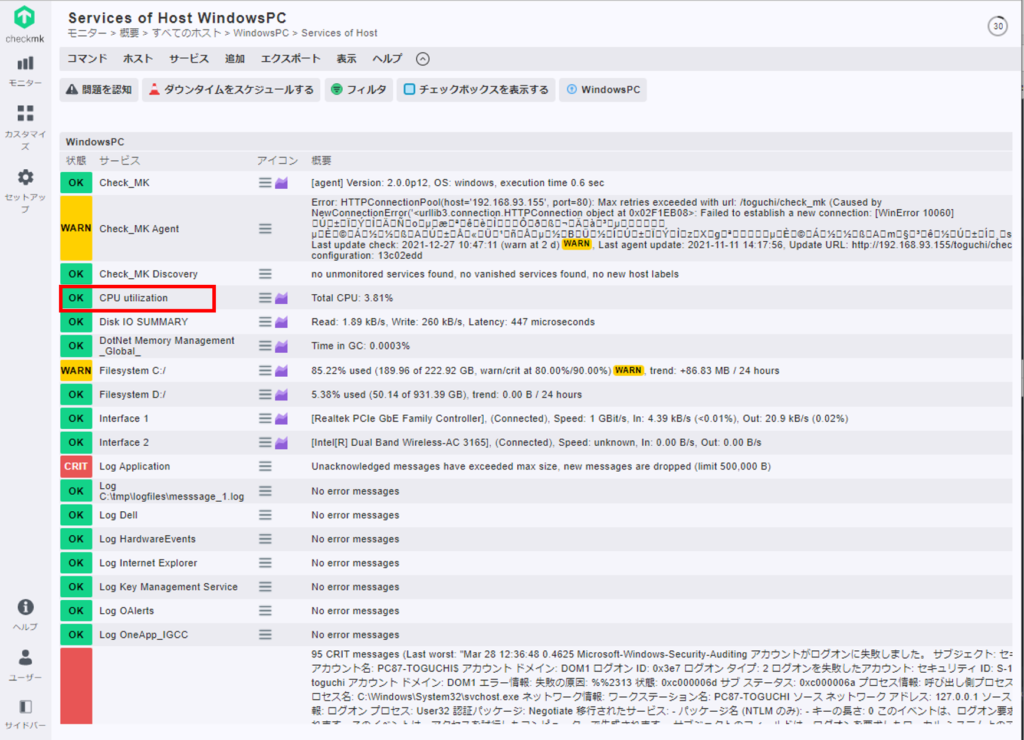
Task: Show graph for DotNet Memory Management
Action: tap(281, 346)
